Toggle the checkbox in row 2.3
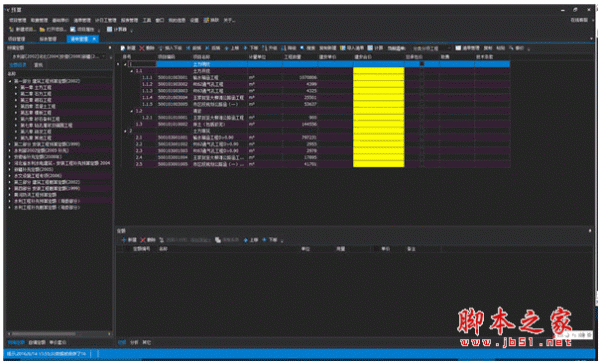The height and width of the screenshot is (363, 600). pyautogui.click(x=422, y=151)
